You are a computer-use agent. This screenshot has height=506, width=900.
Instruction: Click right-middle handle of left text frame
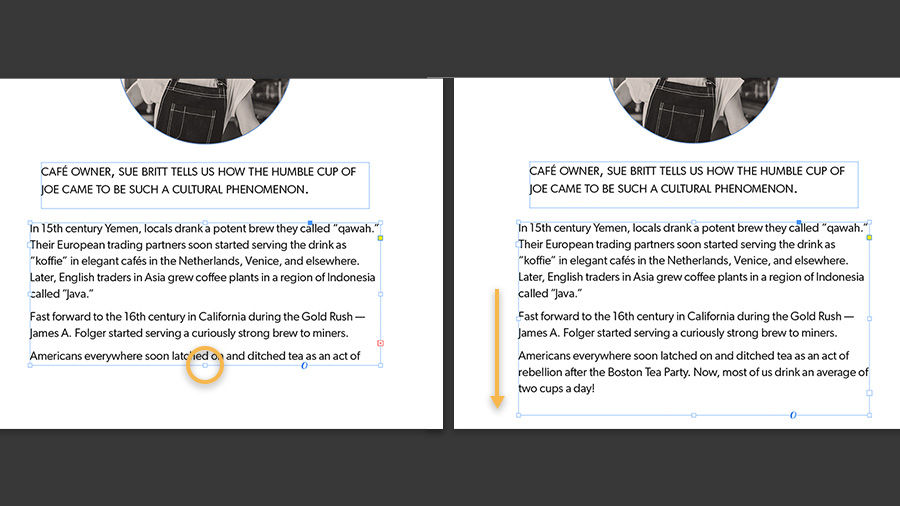point(381,294)
